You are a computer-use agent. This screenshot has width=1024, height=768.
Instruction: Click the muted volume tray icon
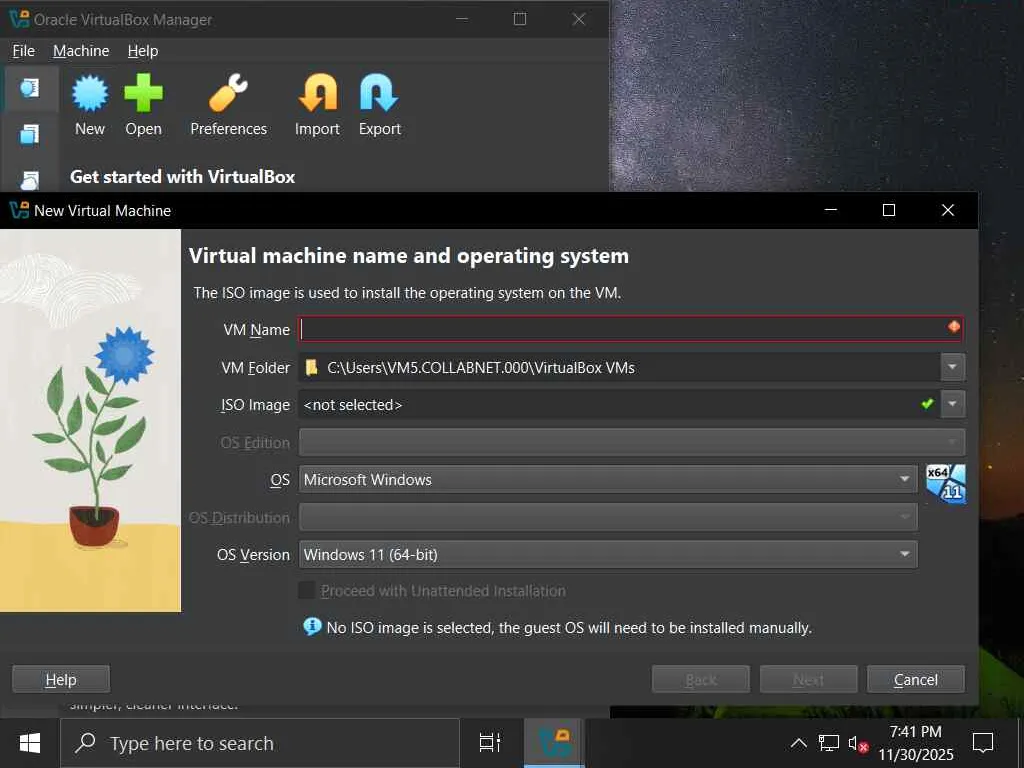pos(858,743)
